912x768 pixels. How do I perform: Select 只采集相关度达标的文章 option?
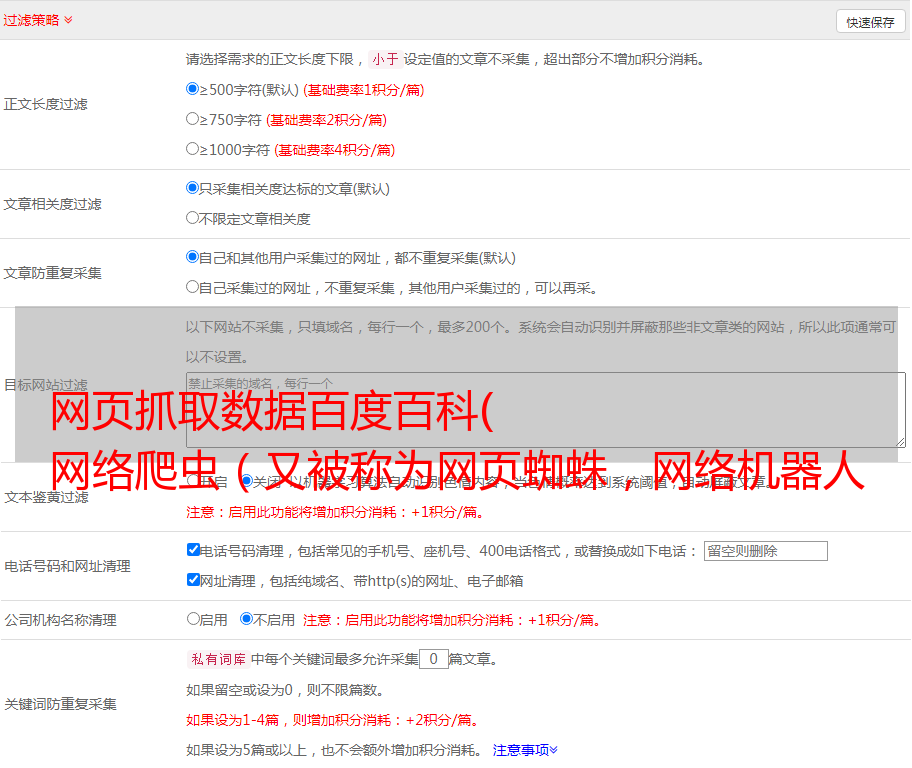tap(193, 188)
